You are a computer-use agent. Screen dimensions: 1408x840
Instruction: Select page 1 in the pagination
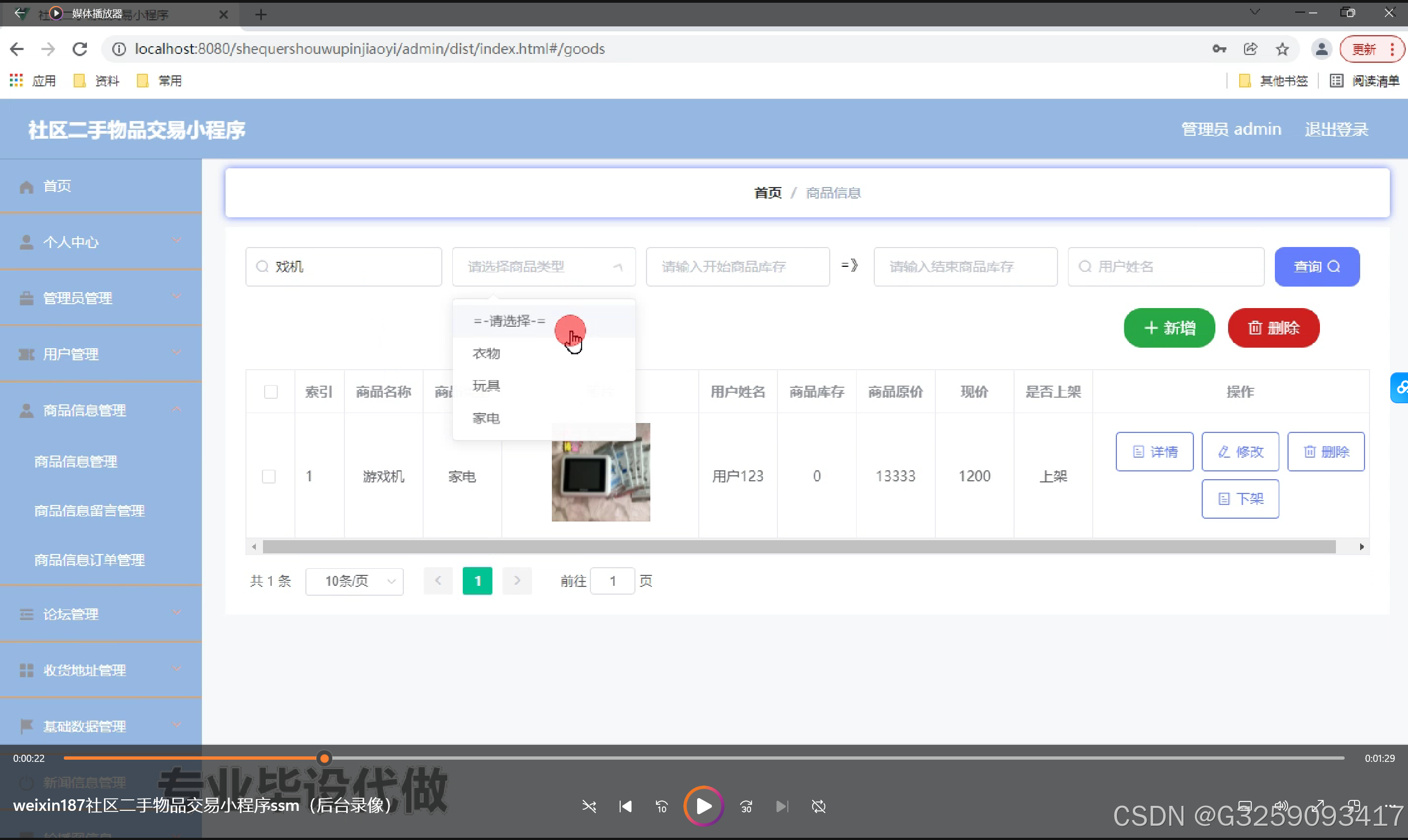(x=477, y=581)
